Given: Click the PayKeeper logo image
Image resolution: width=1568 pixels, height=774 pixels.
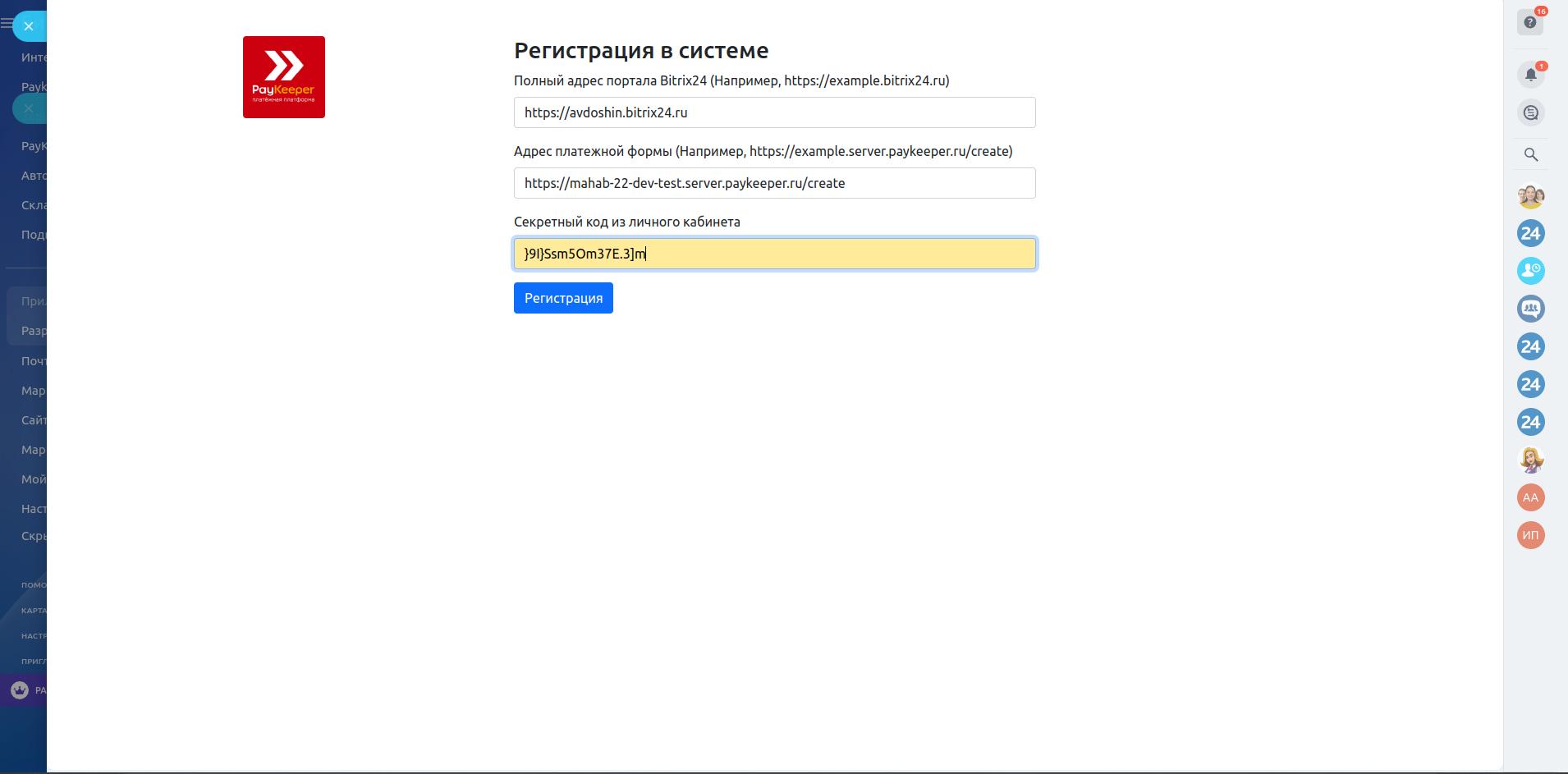Looking at the screenshot, I should point(284,77).
